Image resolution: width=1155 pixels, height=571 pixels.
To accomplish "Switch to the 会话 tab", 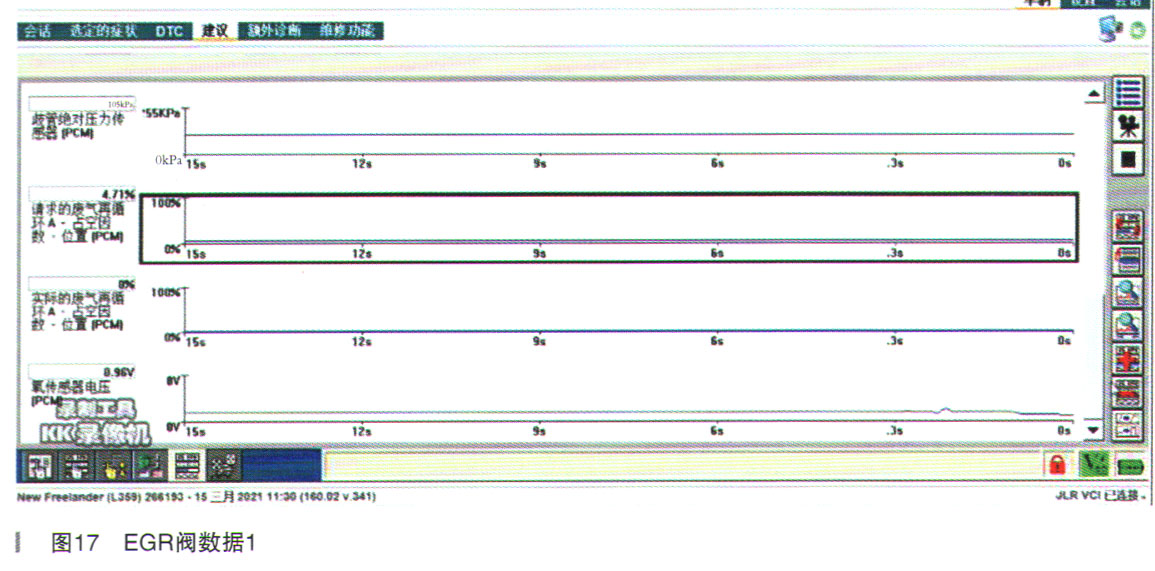I will (x=38, y=31).
